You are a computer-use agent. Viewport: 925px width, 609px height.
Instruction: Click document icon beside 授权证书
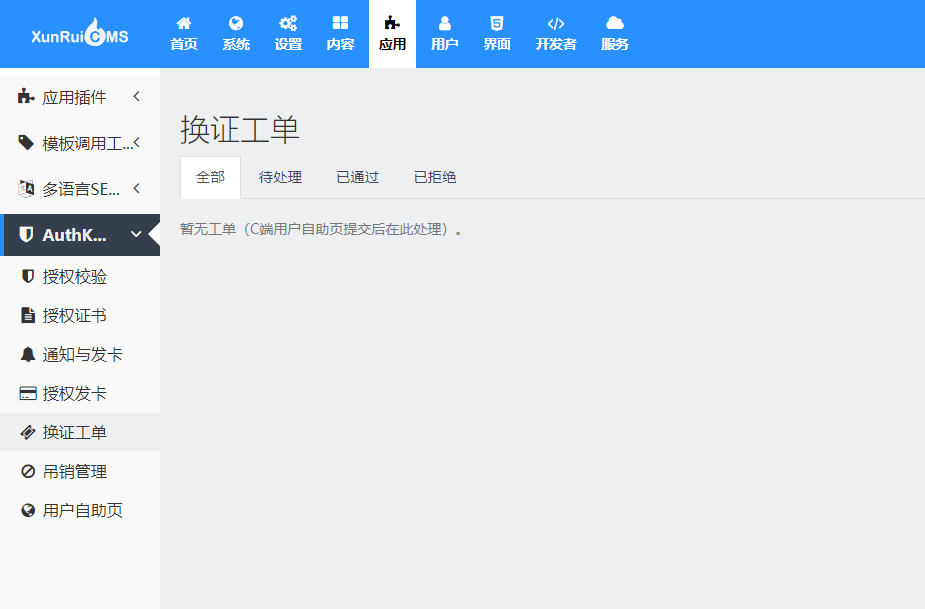point(28,315)
